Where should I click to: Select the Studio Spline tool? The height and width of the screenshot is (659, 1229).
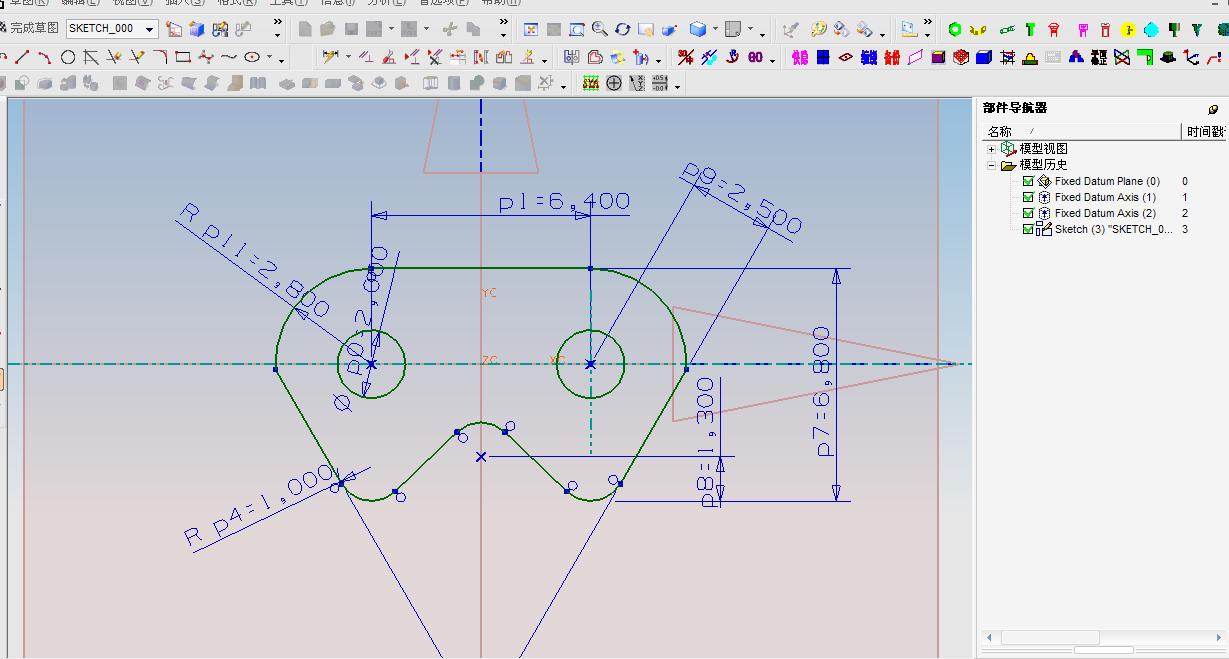(206, 57)
